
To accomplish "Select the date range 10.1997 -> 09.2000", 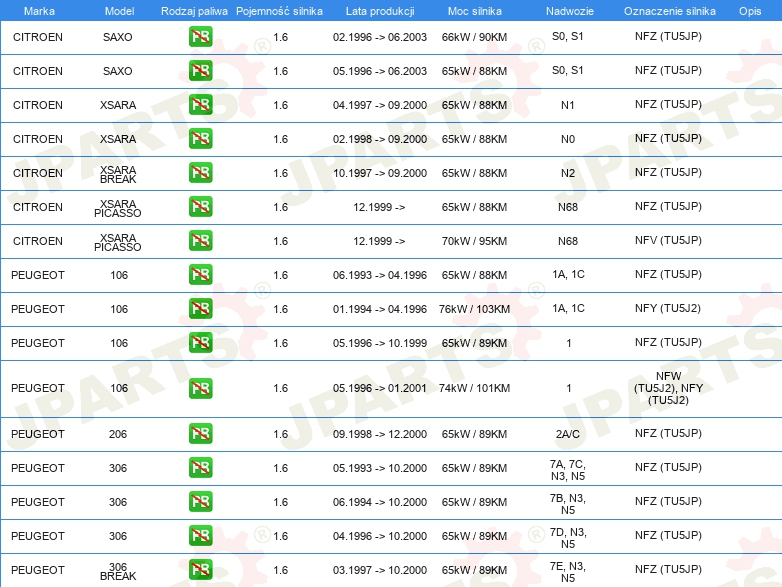I will click(x=380, y=173).
